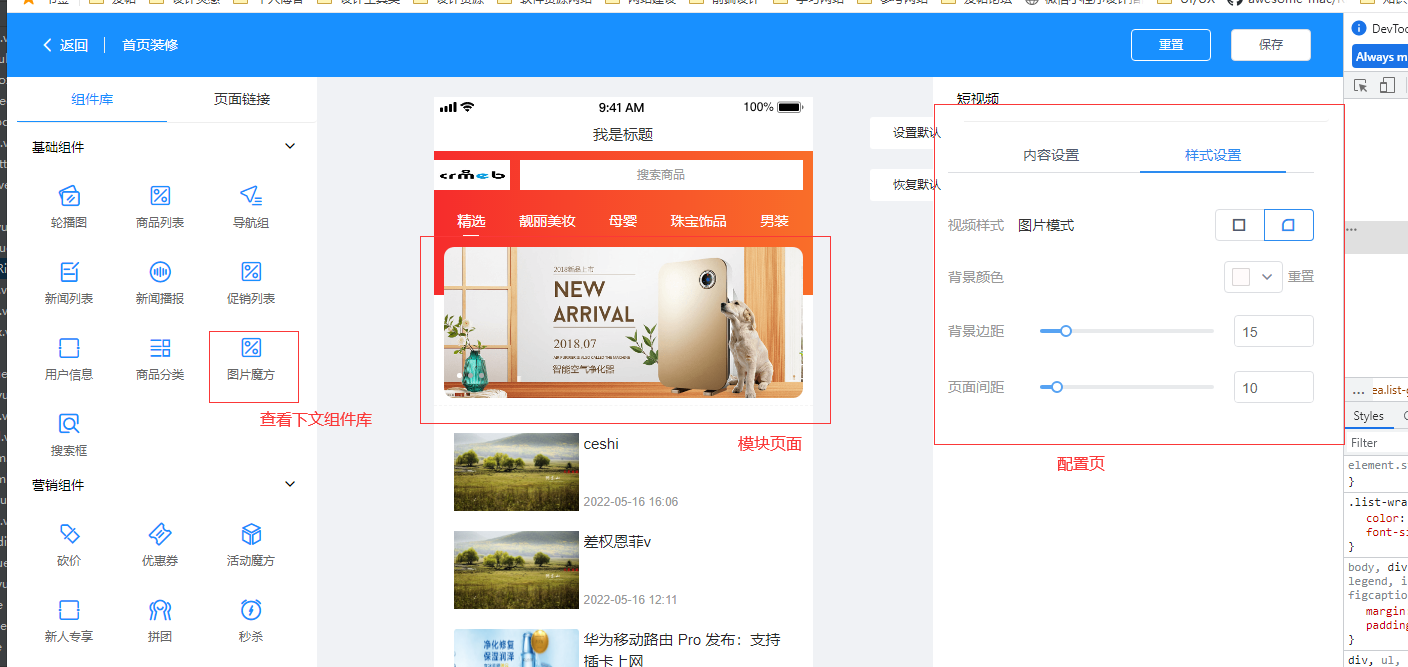Click the crmeb logo in preview
The height and width of the screenshot is (667, 1408).
[472, 175]
